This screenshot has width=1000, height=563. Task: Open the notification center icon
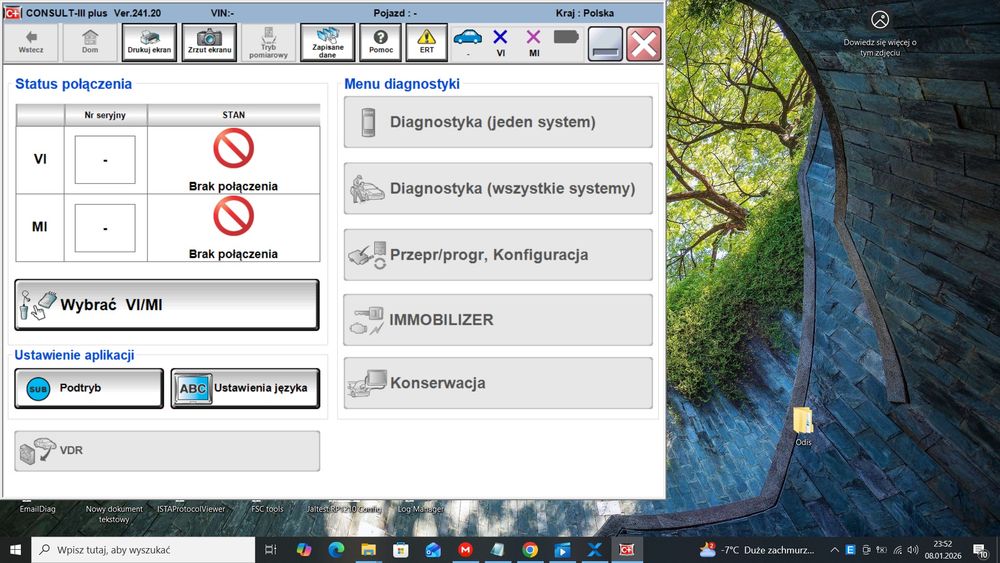tap(980, 550)
